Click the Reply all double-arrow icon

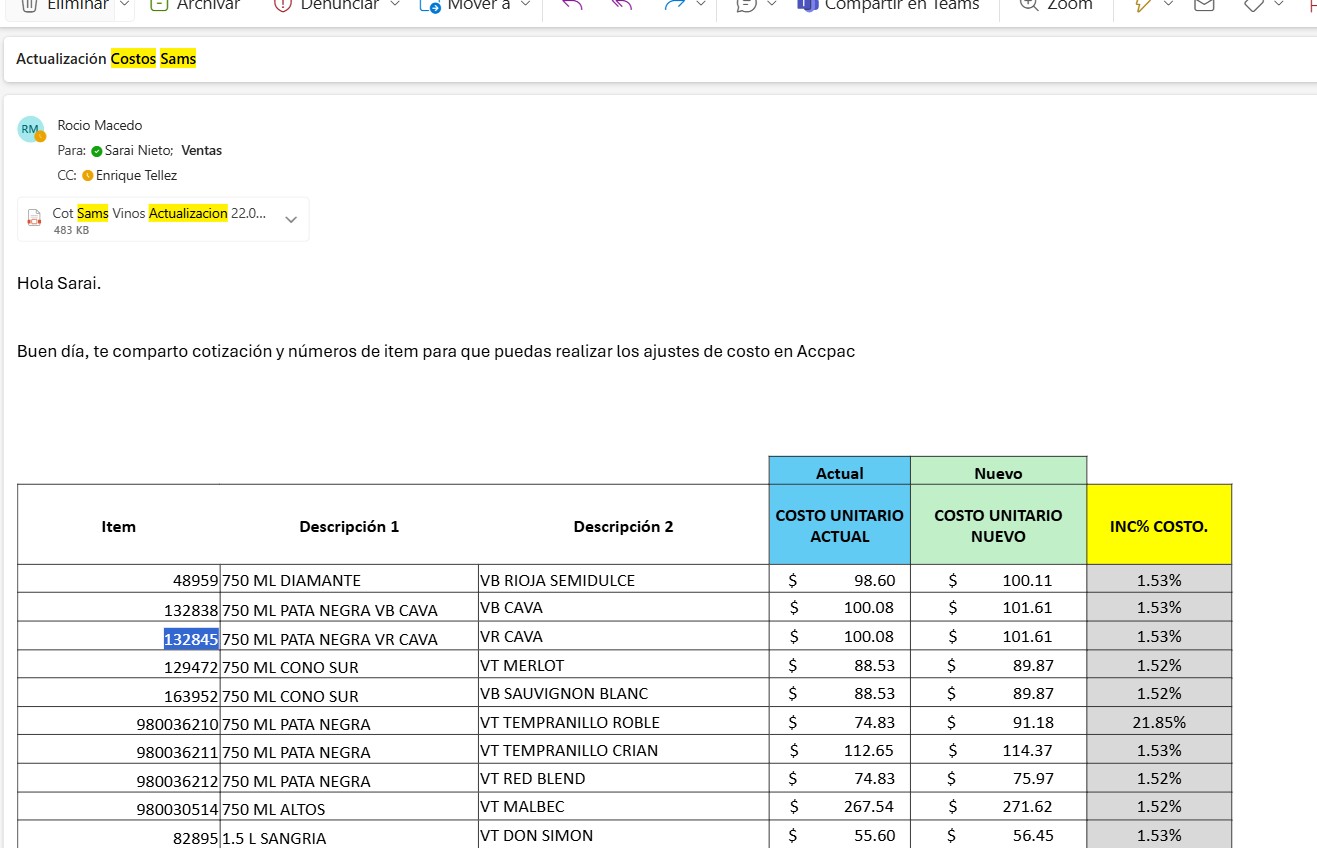coord(621,5)
